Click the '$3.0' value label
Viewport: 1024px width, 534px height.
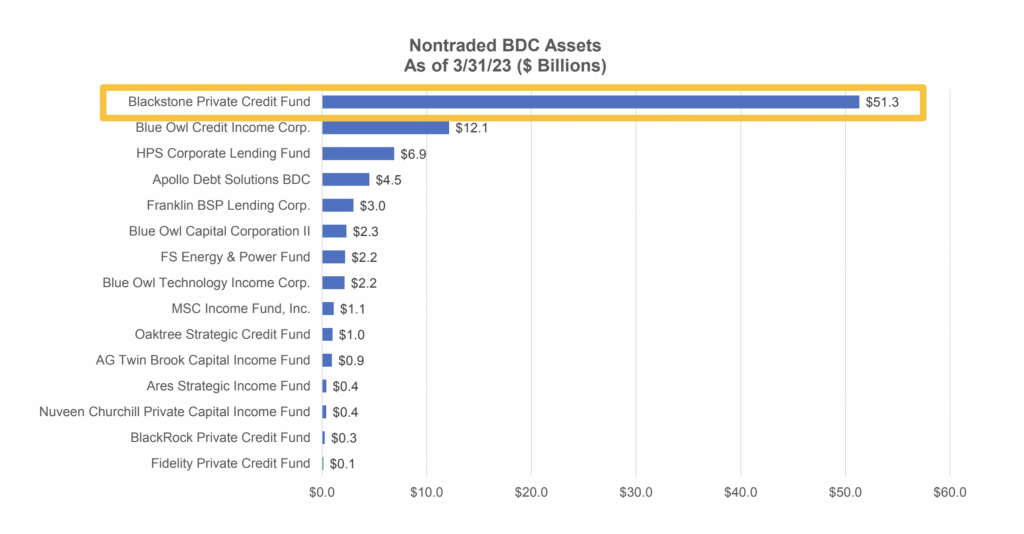(x=373, y=206)
